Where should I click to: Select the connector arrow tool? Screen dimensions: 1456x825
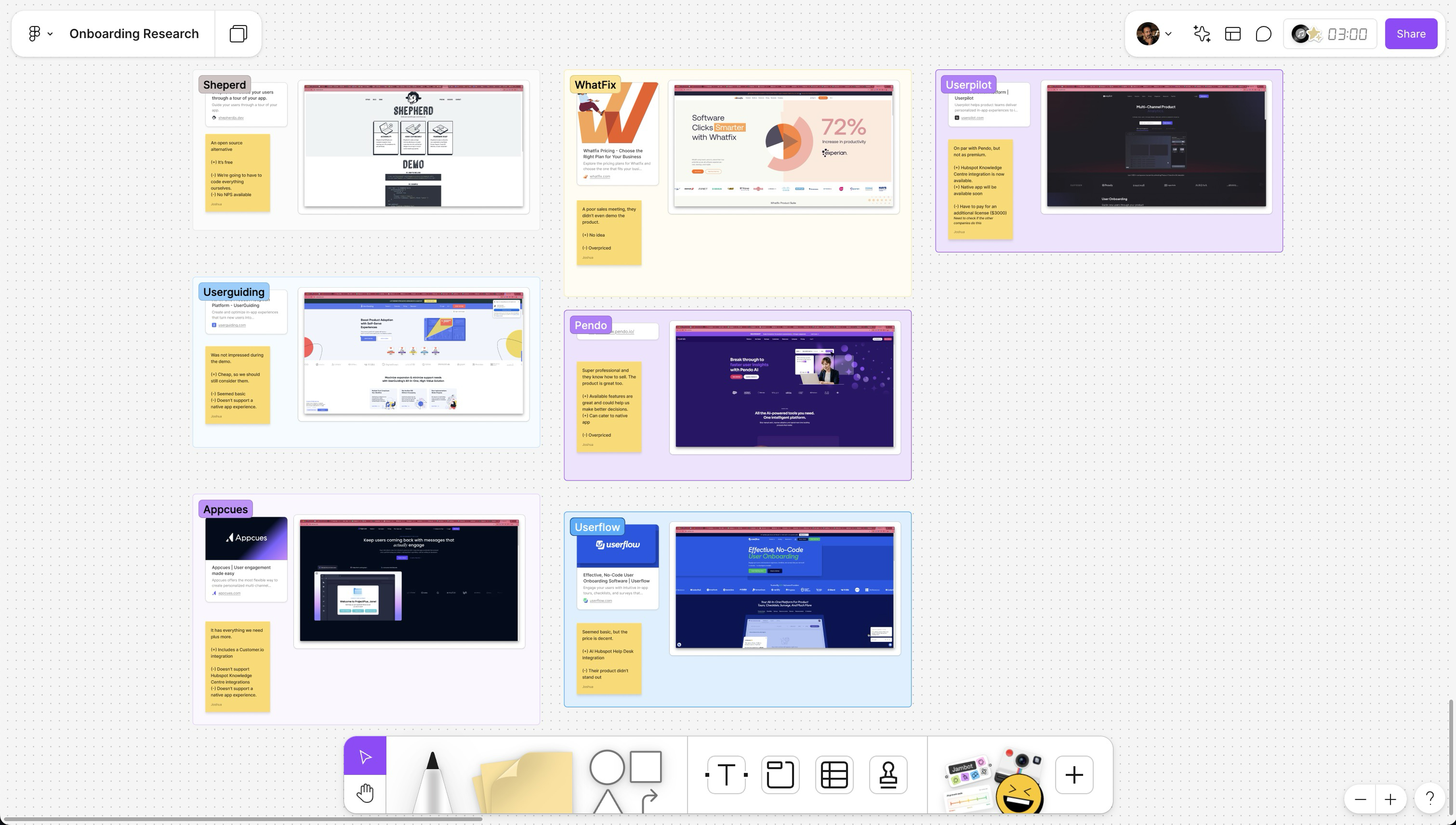(649, 800)
